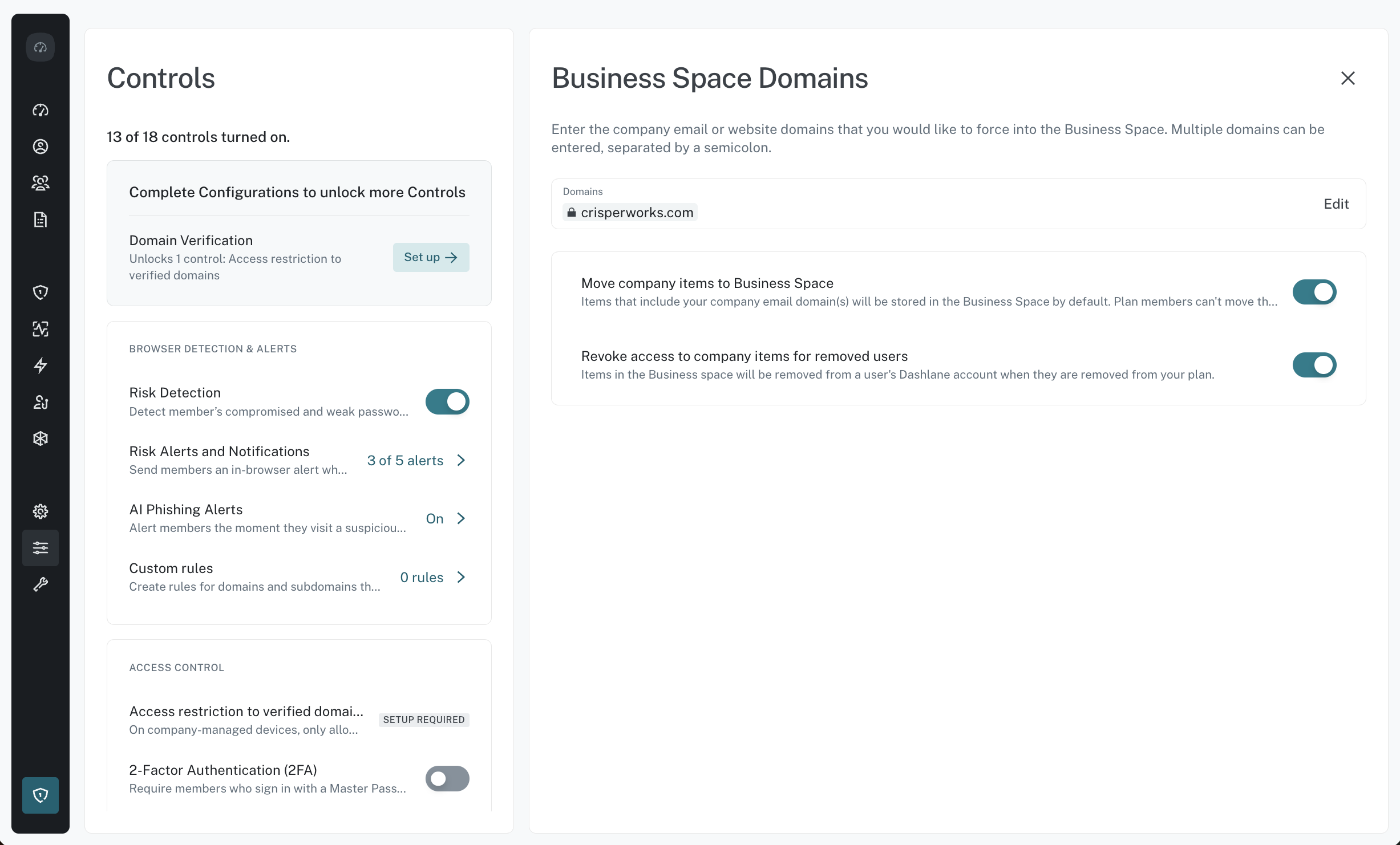
Task: Open the single-user account icon in sidebar
Action: pyautogui.click(x=41, y=147)
